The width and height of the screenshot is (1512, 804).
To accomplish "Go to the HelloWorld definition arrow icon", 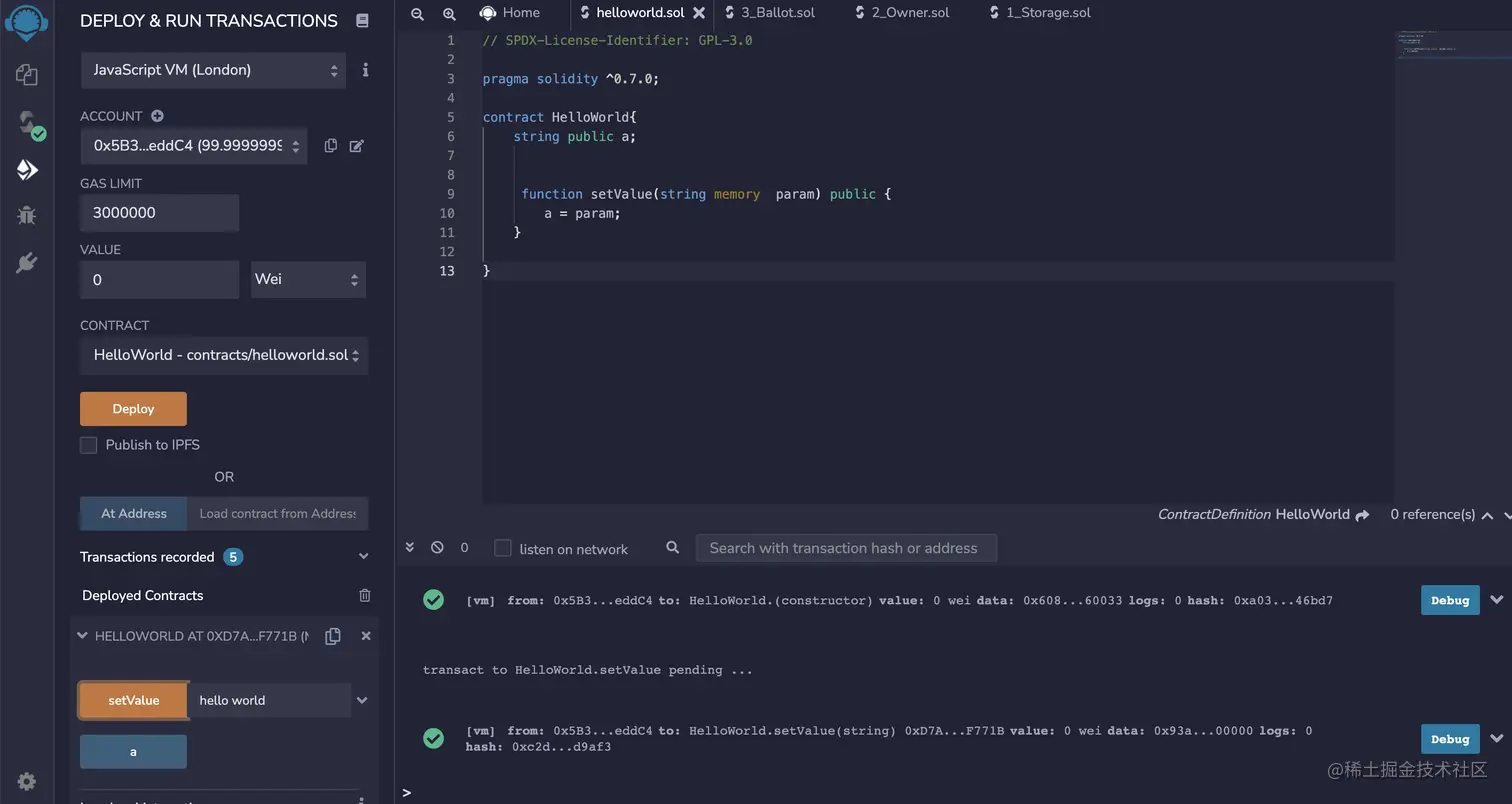I will click(1362, 515).
